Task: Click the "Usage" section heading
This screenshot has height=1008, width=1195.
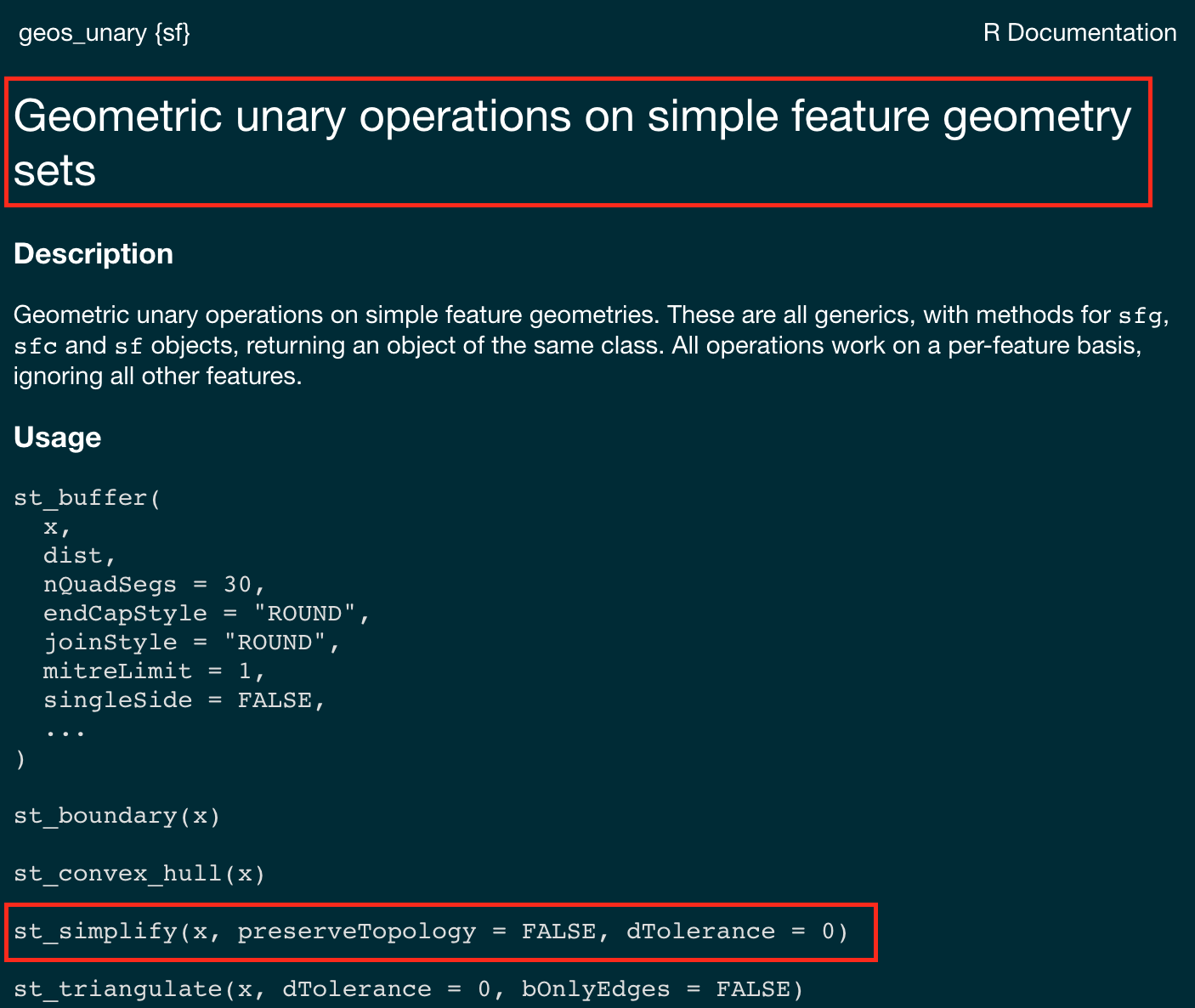Action: pyautogui.click(x=57, y=438)
